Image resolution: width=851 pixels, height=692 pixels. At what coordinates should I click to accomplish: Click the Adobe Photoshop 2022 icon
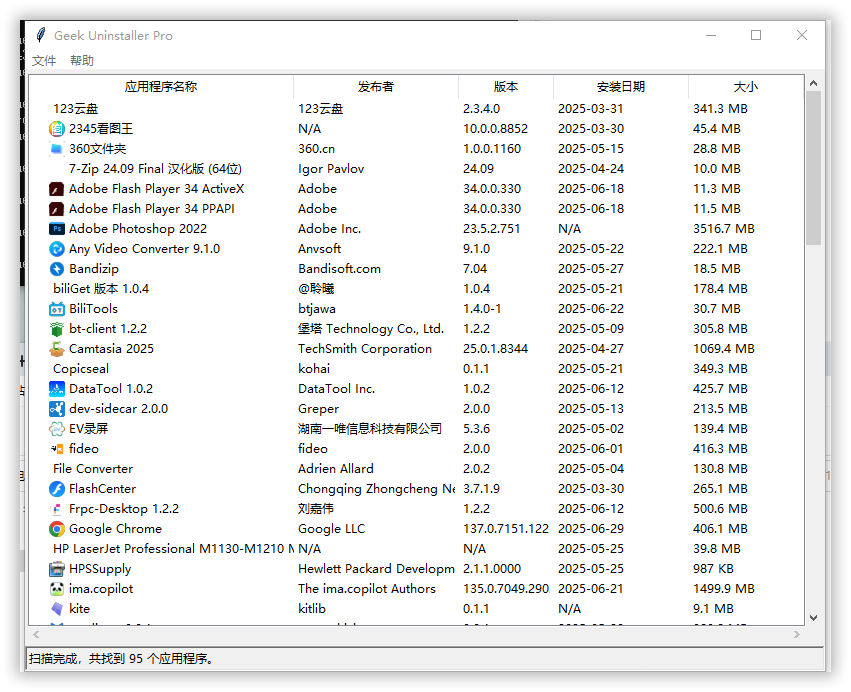click(56, 229)
